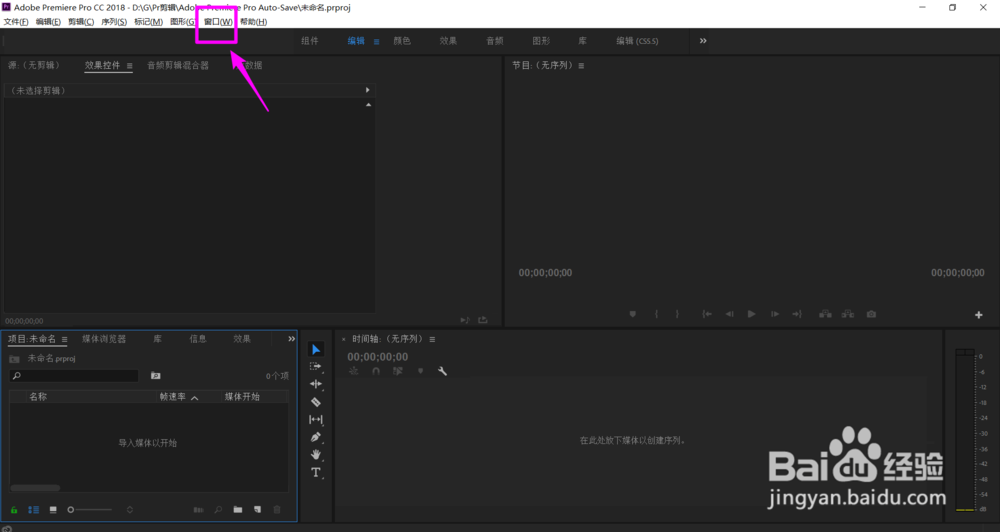The height and width of the screenshot is (532, 1000).
Task: Show more workspaces with top chevron
Action: click(x=703, y=41)
